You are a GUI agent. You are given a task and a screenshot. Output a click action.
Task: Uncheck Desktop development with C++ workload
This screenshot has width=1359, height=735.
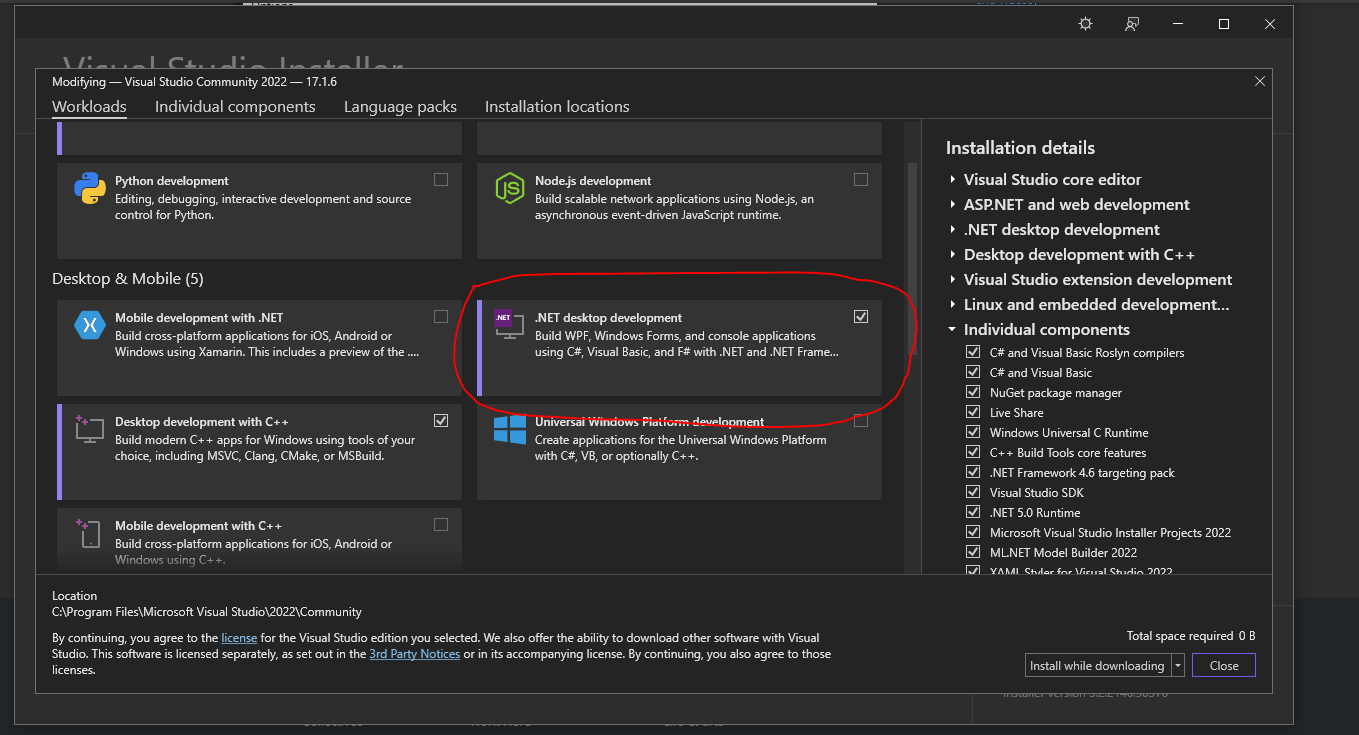click(441, 421)
